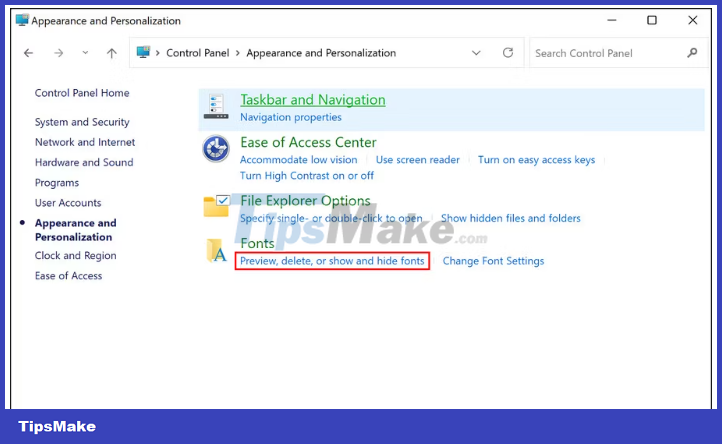Open the Fonts heading

(257, 243)
